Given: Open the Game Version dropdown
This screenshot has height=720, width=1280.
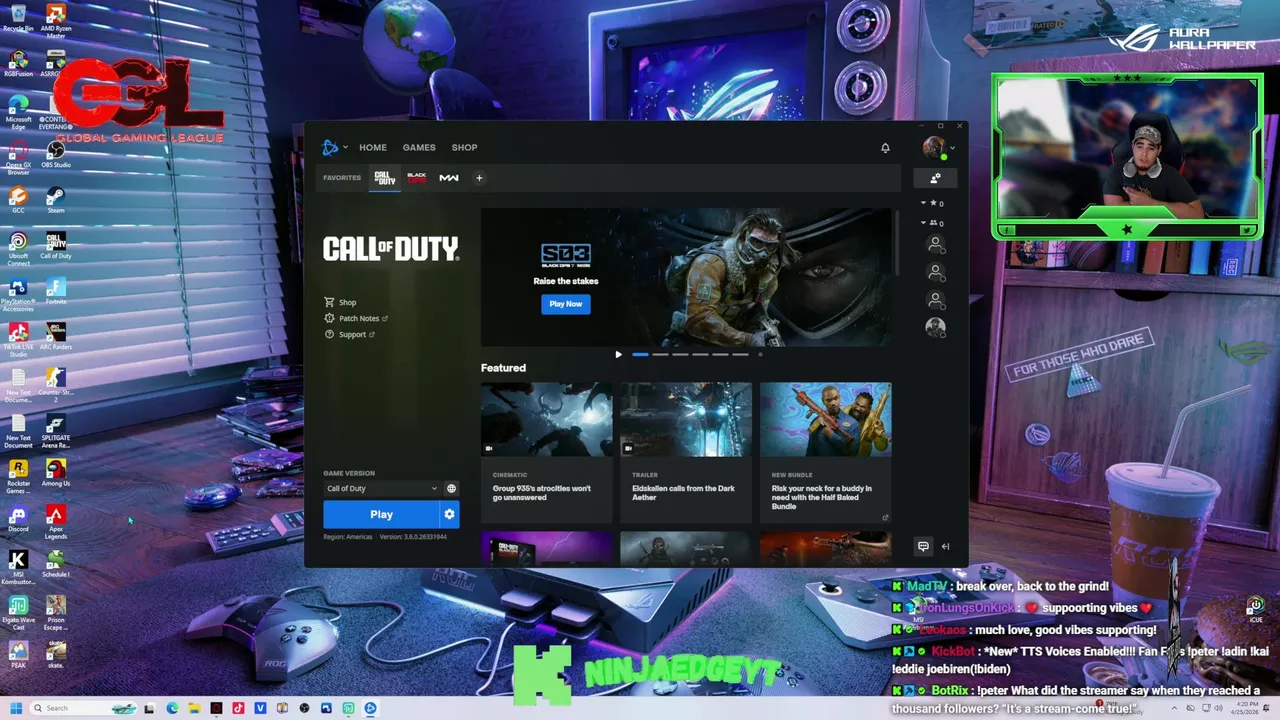Looking at the screenshot, I should click(x=381, y=488).
